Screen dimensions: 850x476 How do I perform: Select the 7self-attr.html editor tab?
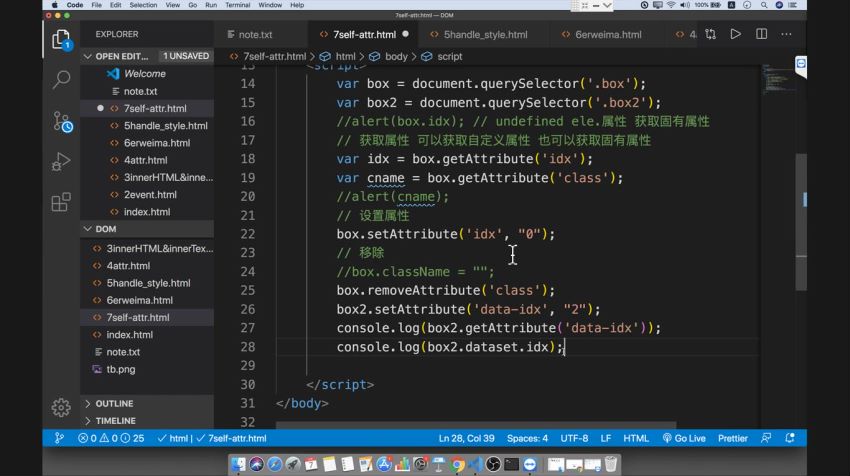tap(364, 34)
